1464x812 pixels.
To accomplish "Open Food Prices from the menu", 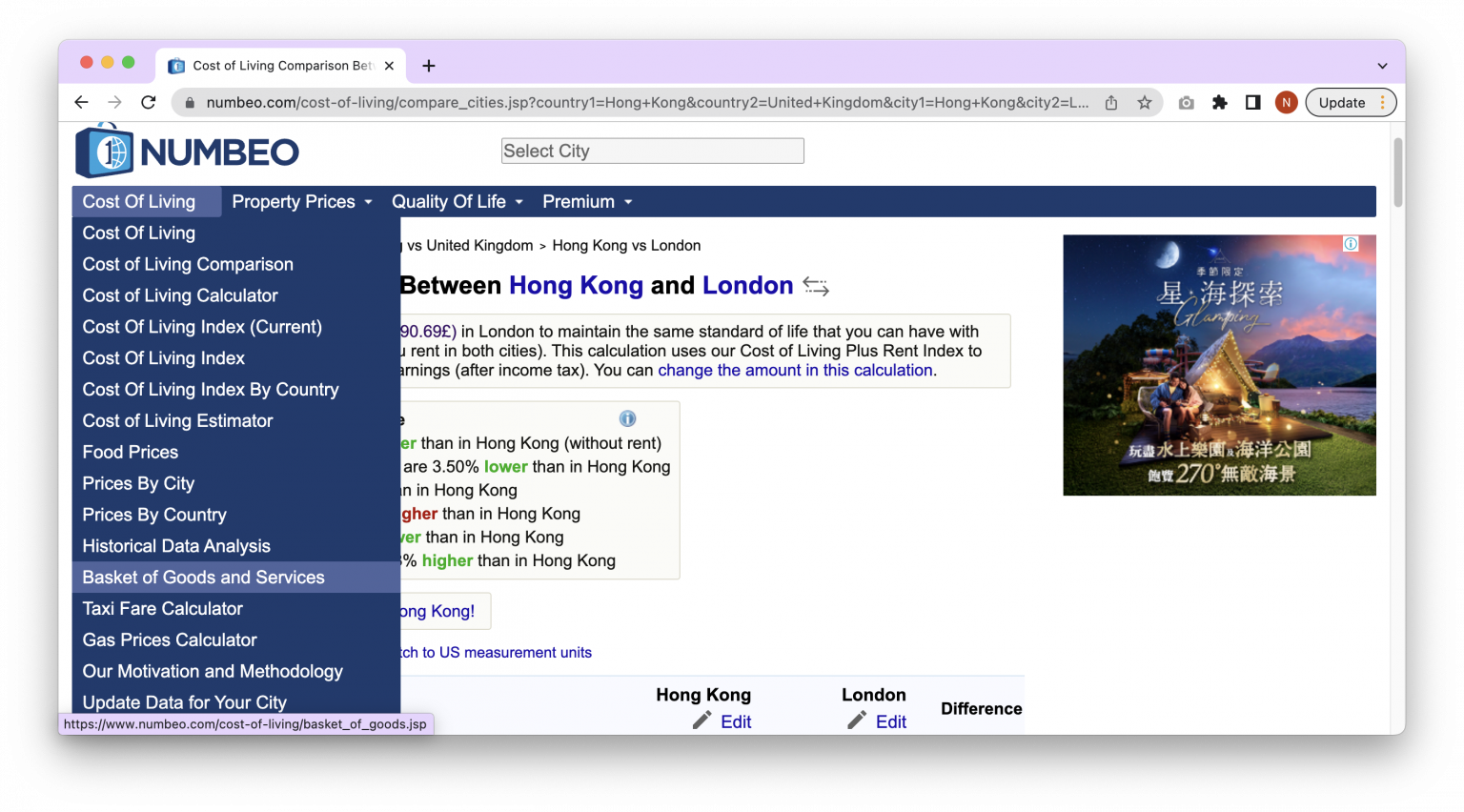I will [131, 453].
